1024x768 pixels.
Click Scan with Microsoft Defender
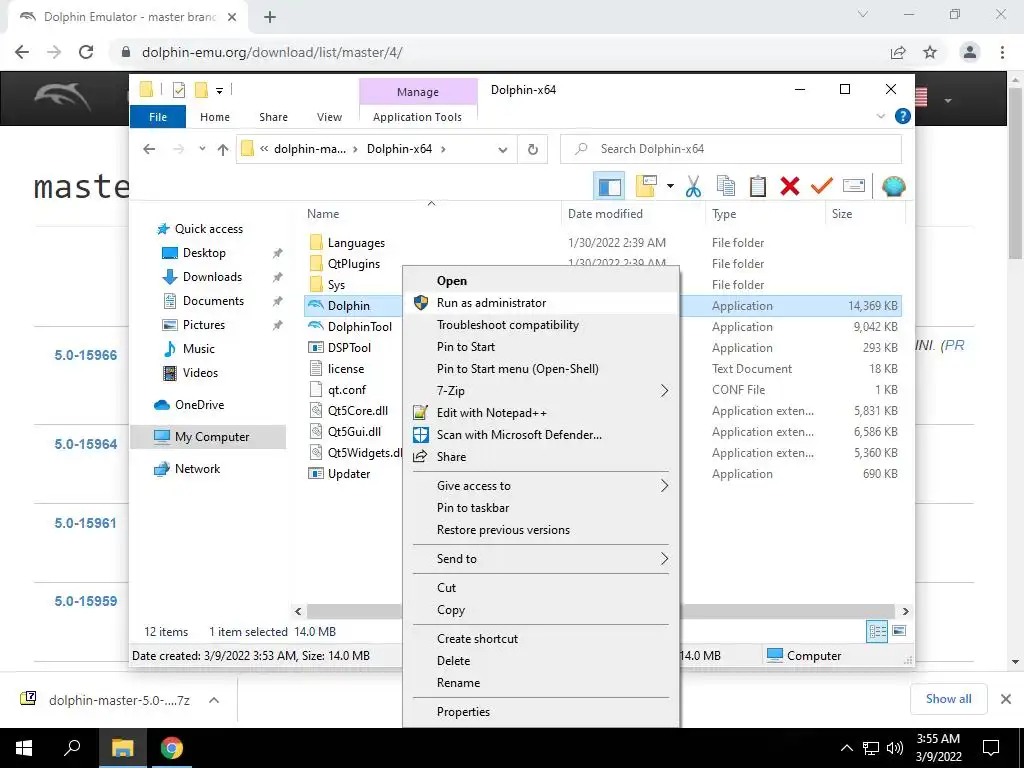tap(542, 435)
